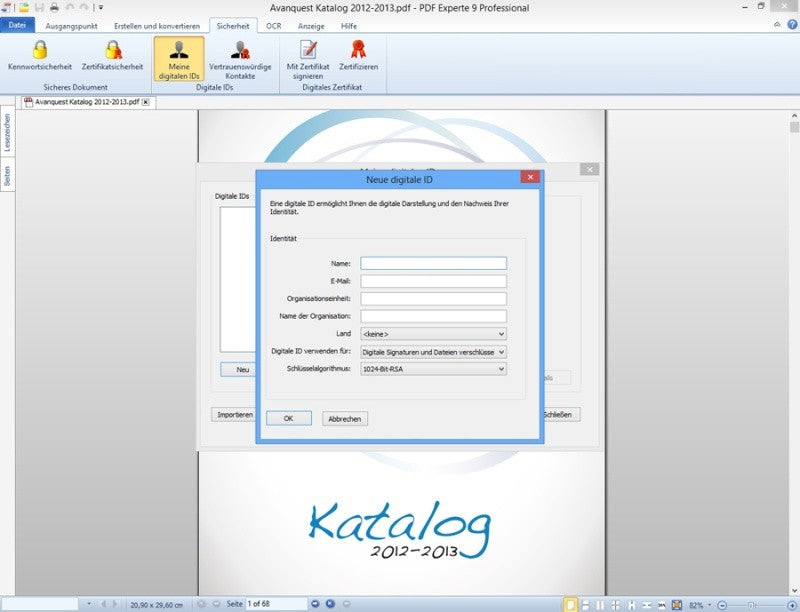Click Importieren in Meine digitalen IDs window
Viewport: 800px width, 612px height.
pos(234,415)
